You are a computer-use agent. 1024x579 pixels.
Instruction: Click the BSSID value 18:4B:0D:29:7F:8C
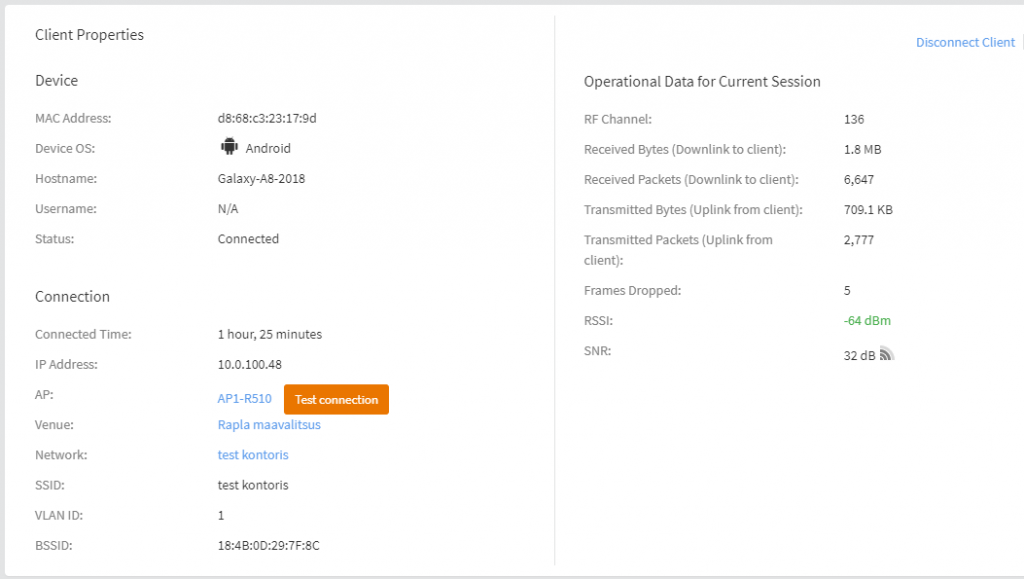click(x=268, y=545)
